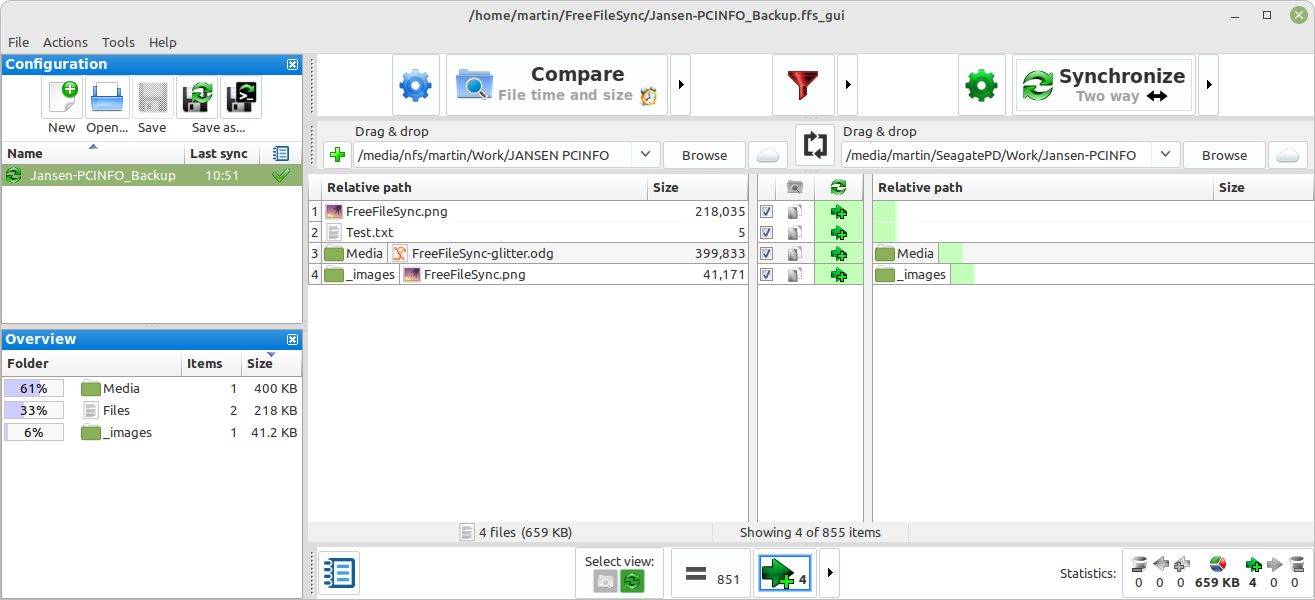Click left grid Relative path header
This screenshot has height=600, width=1315.
click(484, 187)
